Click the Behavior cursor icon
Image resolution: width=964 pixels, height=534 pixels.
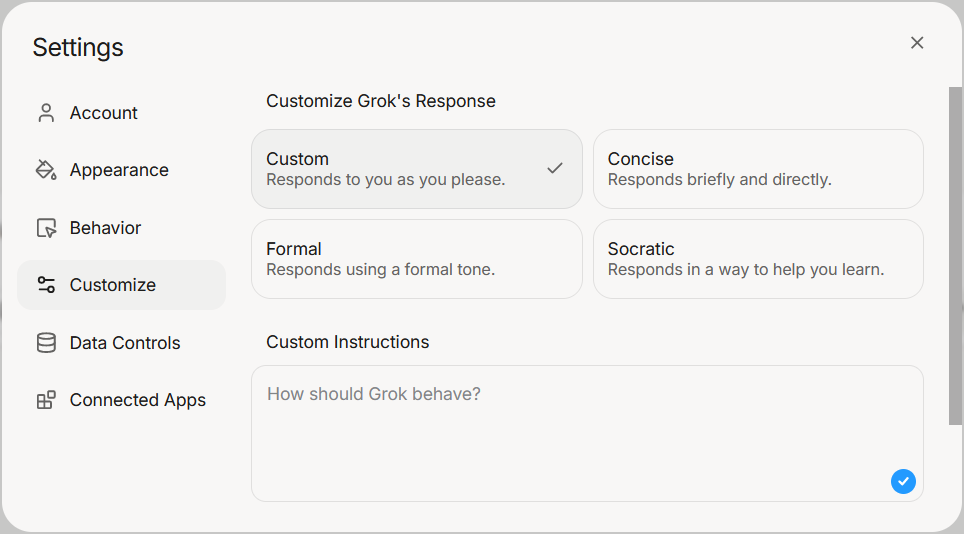tap(46, 228)
